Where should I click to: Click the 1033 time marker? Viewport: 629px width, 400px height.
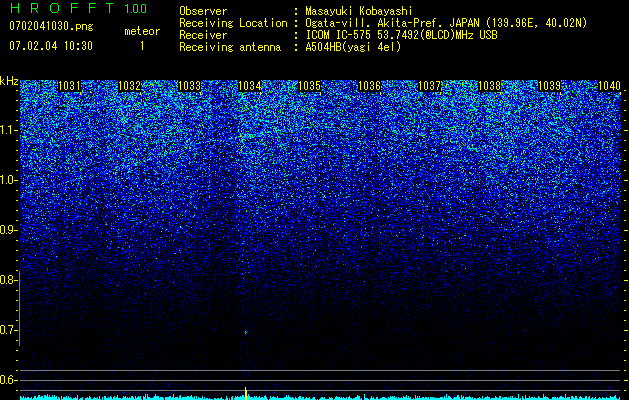pos(189,86)
